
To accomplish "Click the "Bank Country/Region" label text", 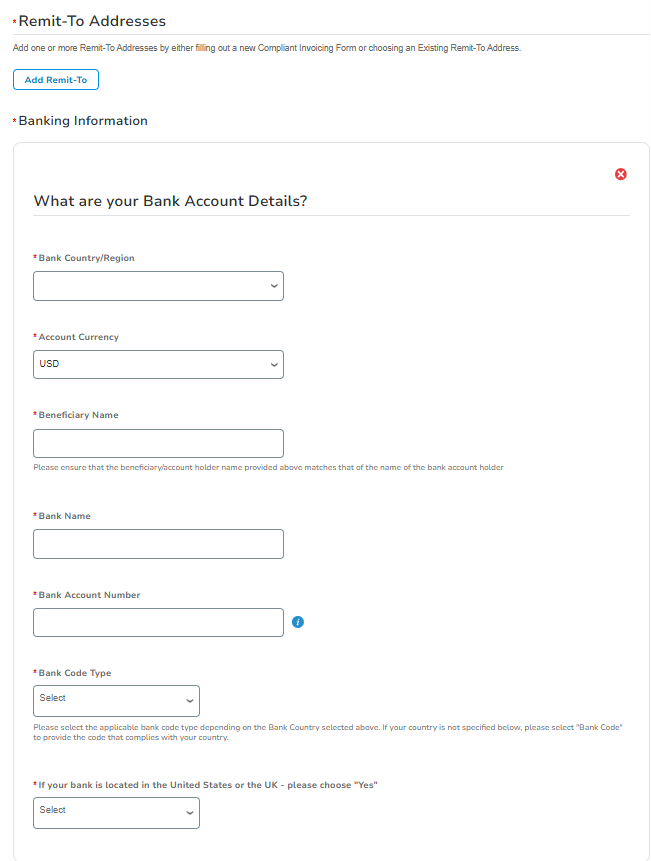I will click(86, 258).
